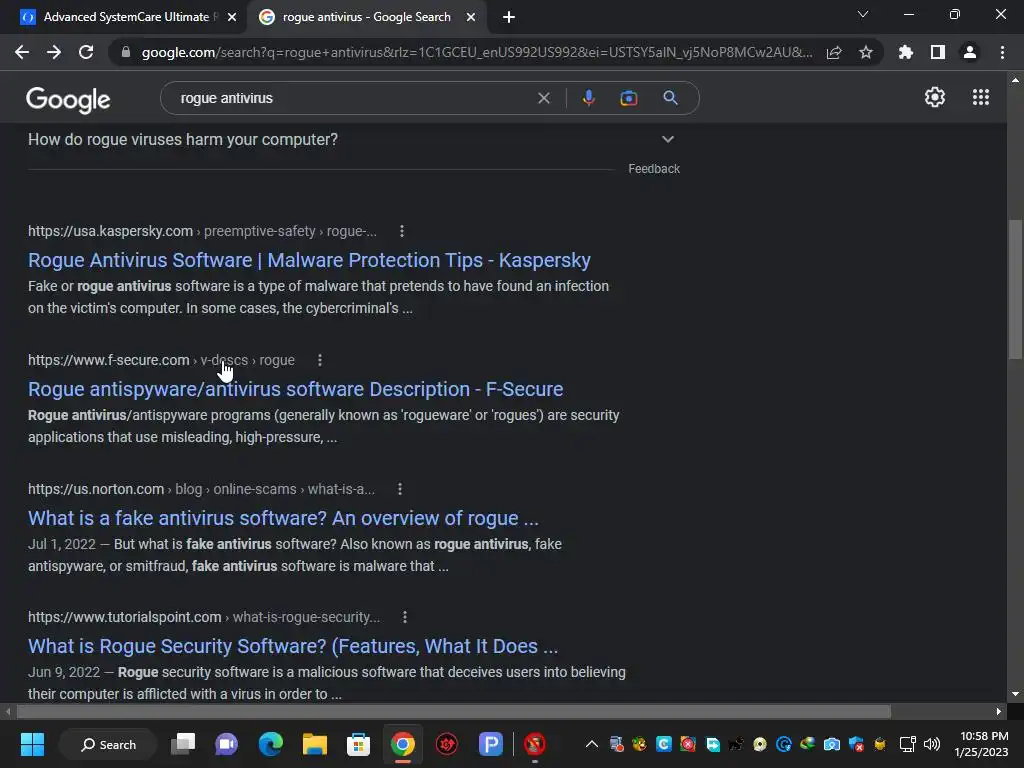Go back to the previous page
Image resolution: width=1024 pixels, height=768 pixels.
point(22,52)
